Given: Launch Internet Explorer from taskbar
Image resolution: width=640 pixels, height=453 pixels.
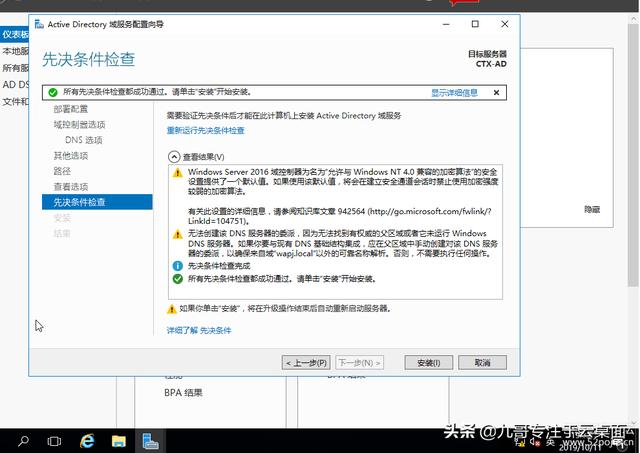Looking at the screenshot, I should pos(87,441).
